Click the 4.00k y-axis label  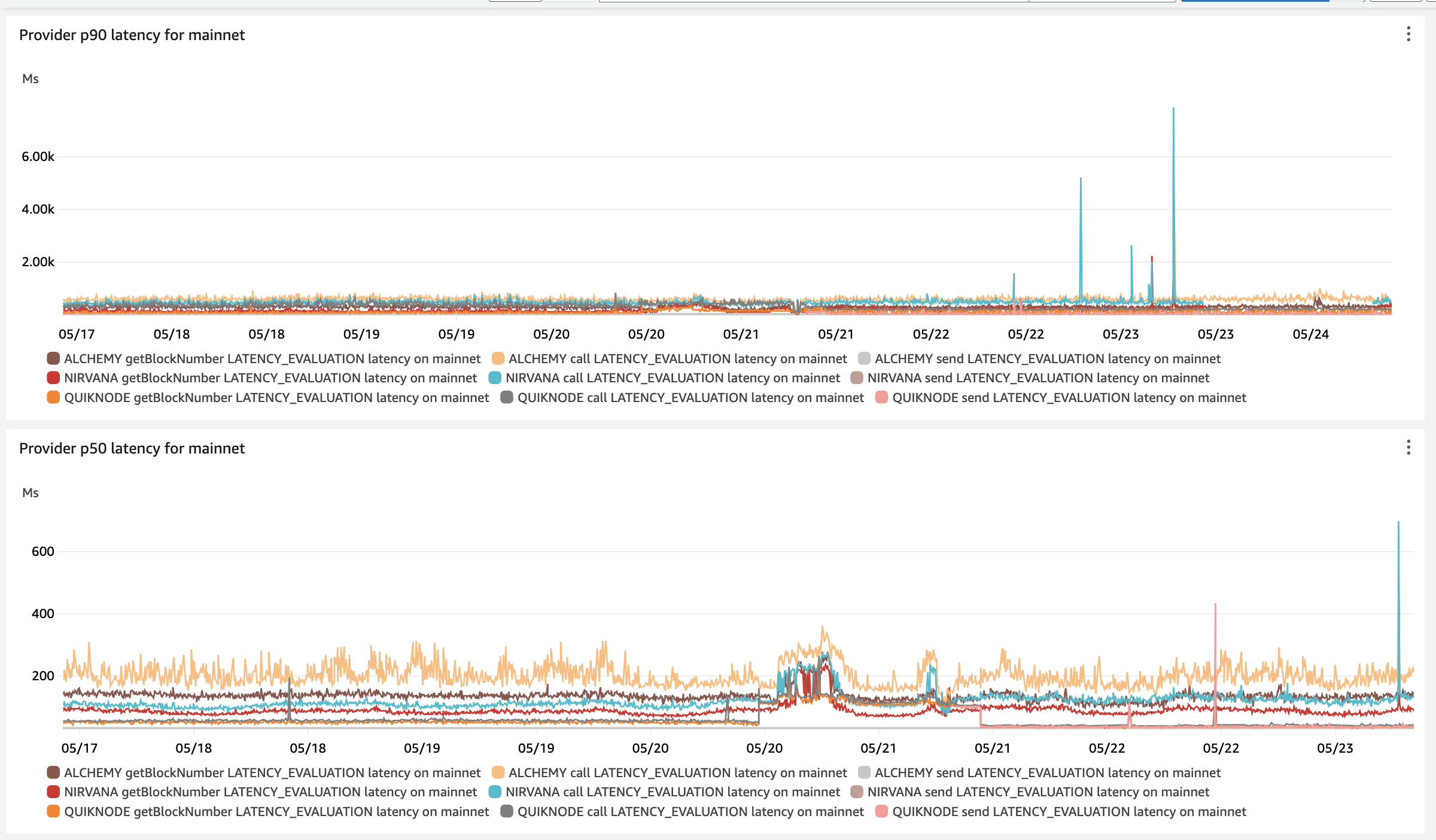click(x=38, y=209)
